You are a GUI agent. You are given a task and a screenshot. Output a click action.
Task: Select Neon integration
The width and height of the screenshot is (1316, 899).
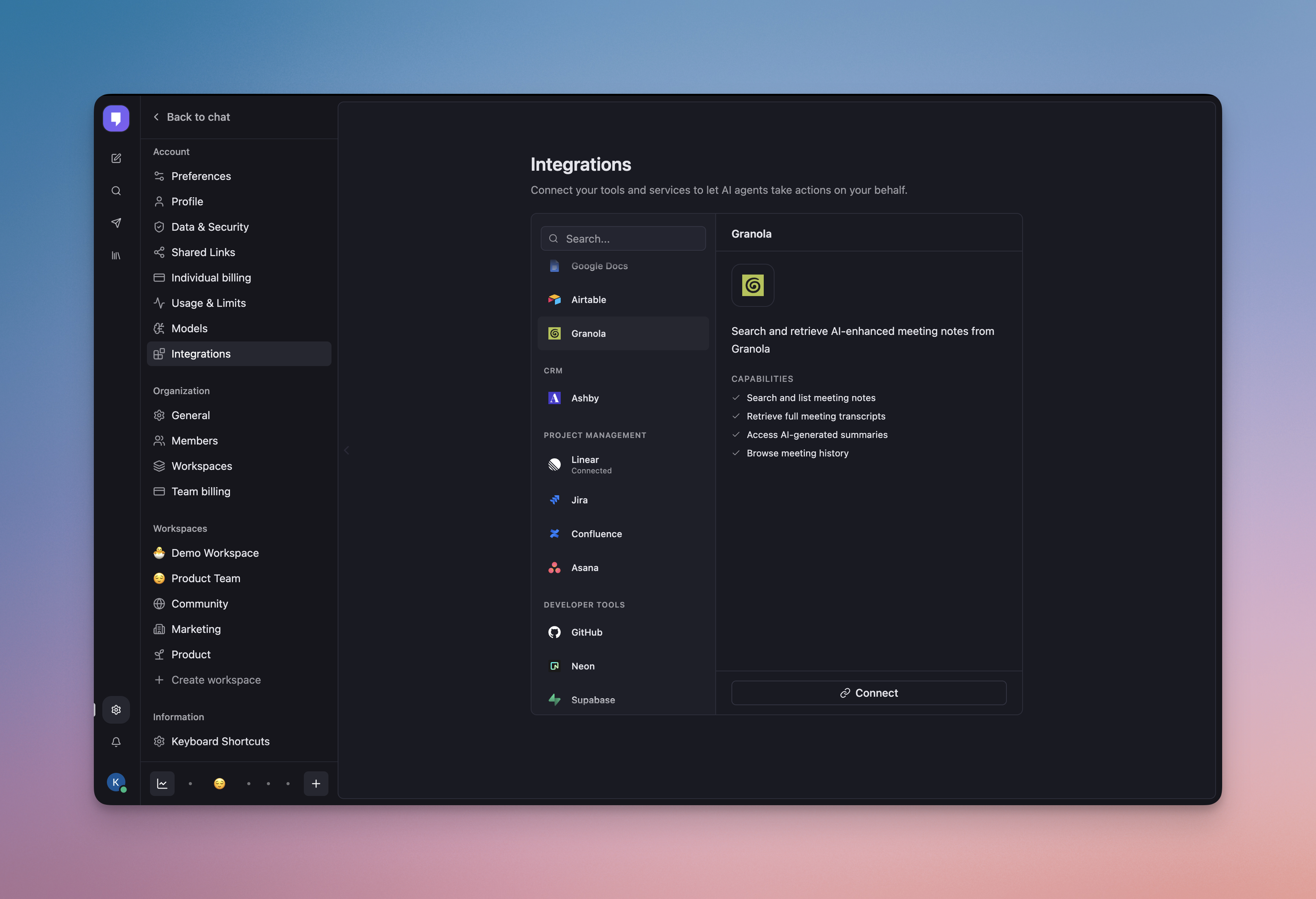pos(623,666)
